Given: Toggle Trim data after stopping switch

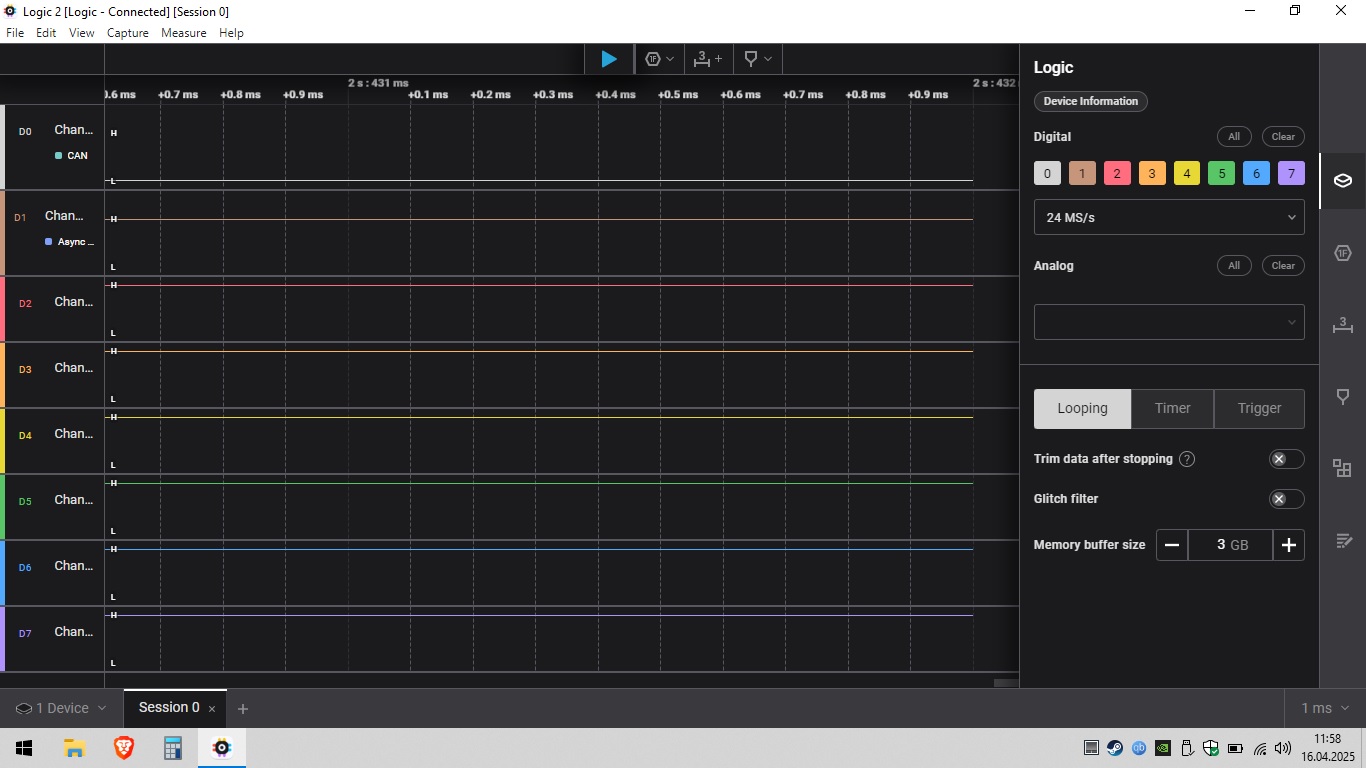Looking at the screenshot, I should pos(1286,459).
